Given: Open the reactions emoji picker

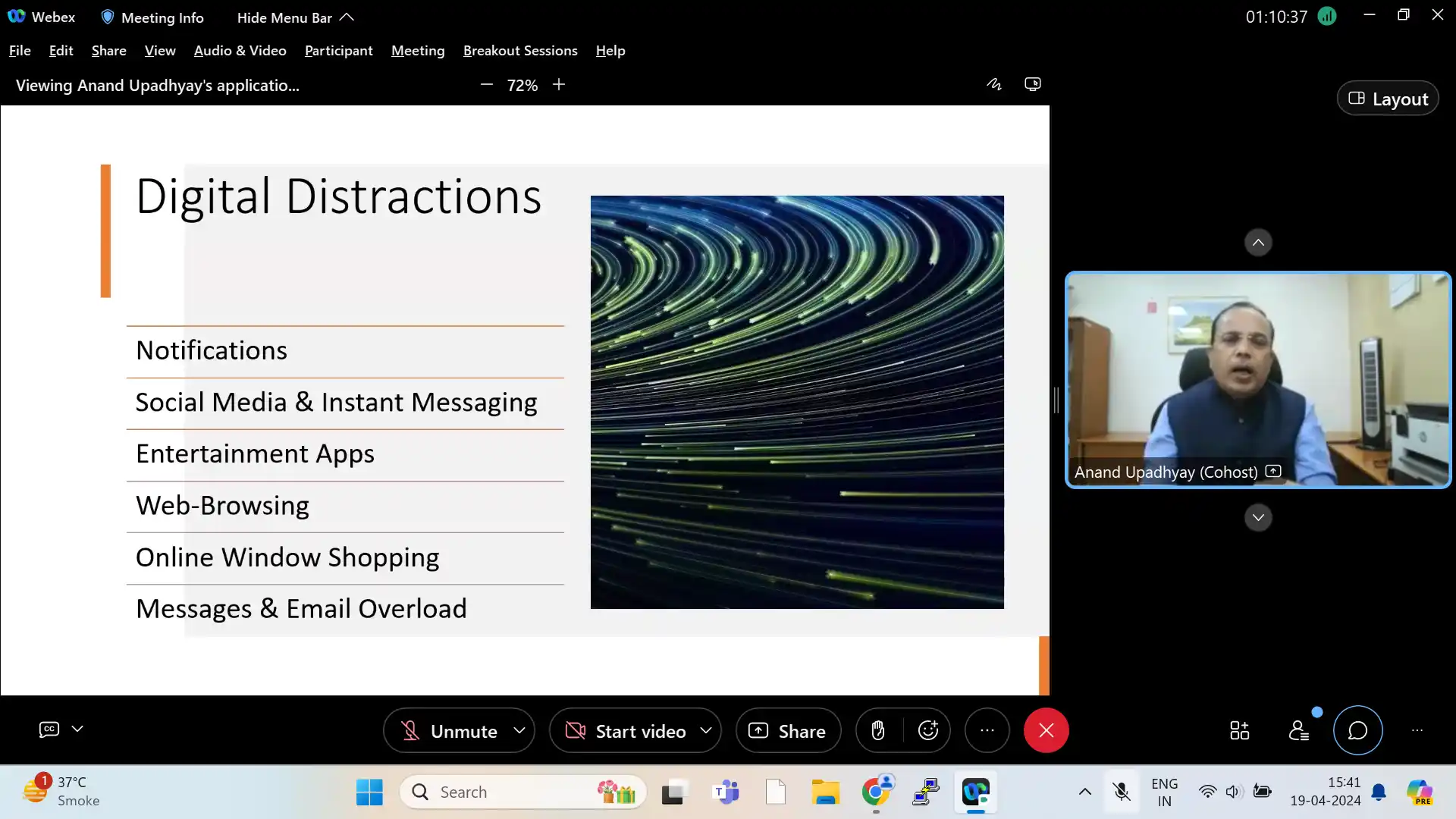Looking at the screenshot, I should (928, 730).
